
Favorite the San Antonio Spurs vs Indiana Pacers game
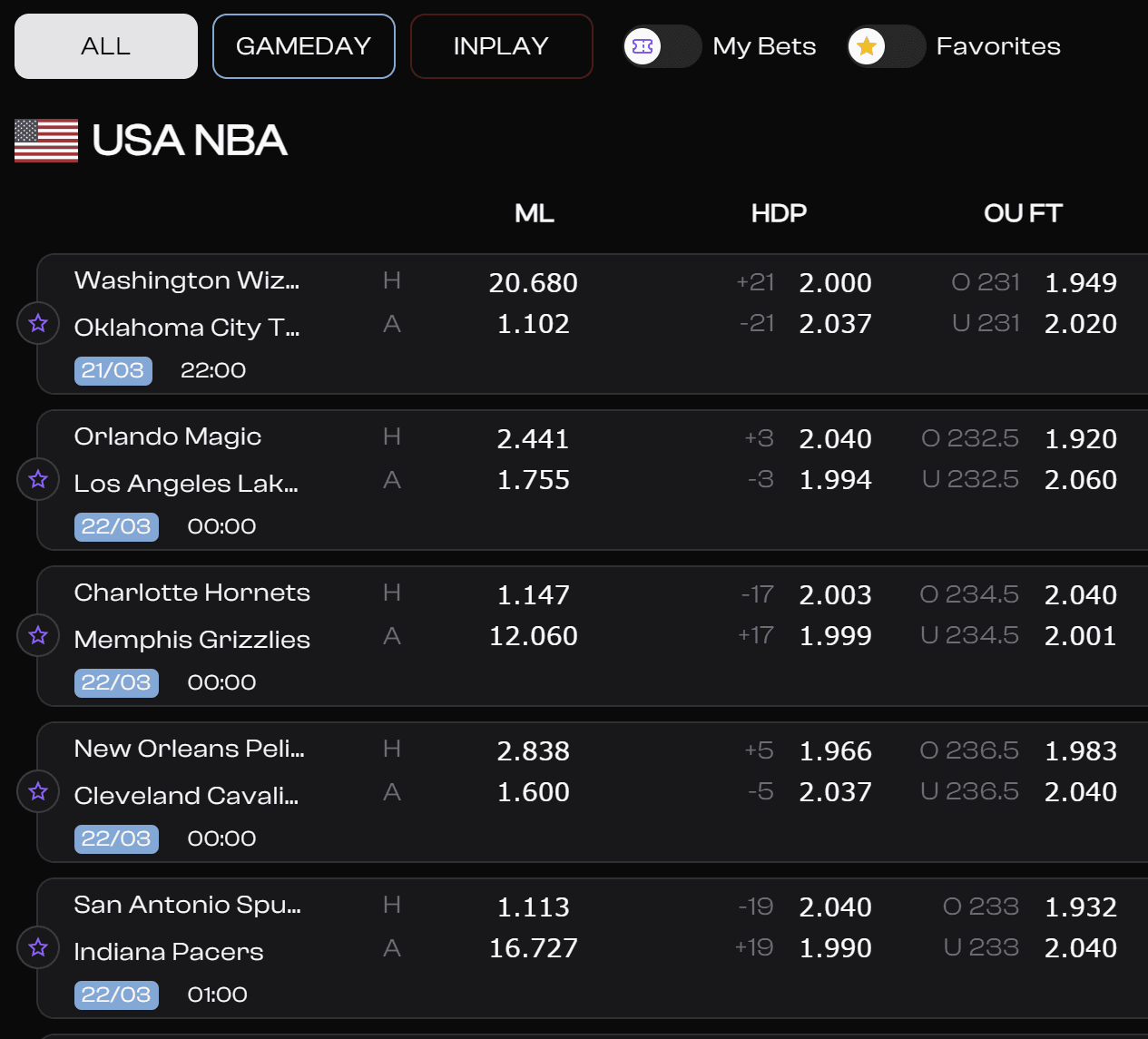coord(37,947)
